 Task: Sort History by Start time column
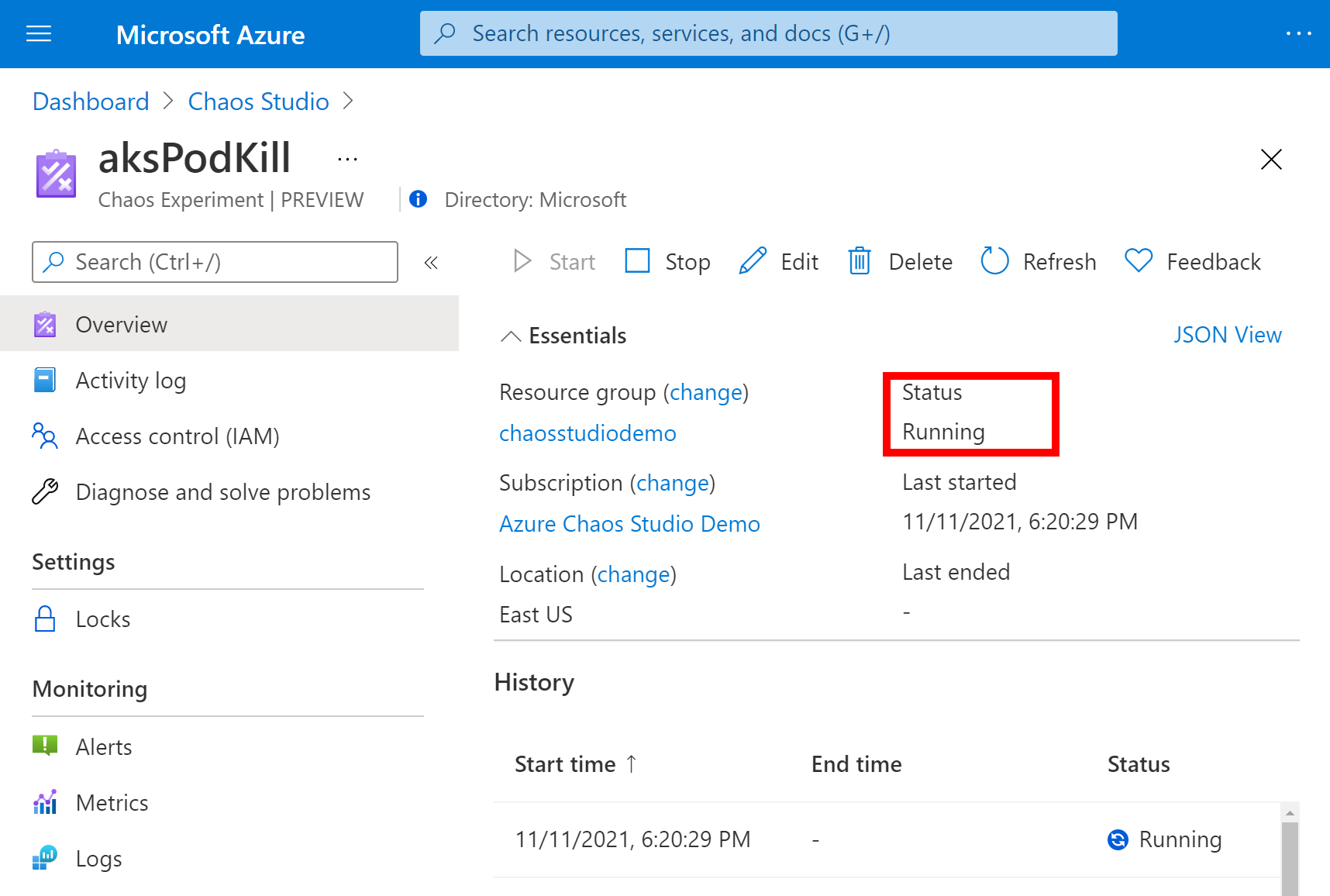point(576,764)
